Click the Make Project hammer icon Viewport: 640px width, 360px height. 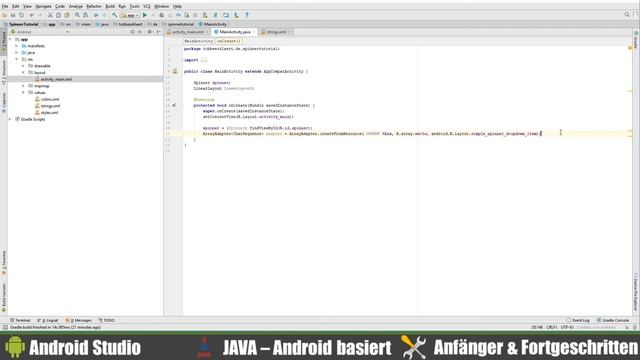pos(115,15)
